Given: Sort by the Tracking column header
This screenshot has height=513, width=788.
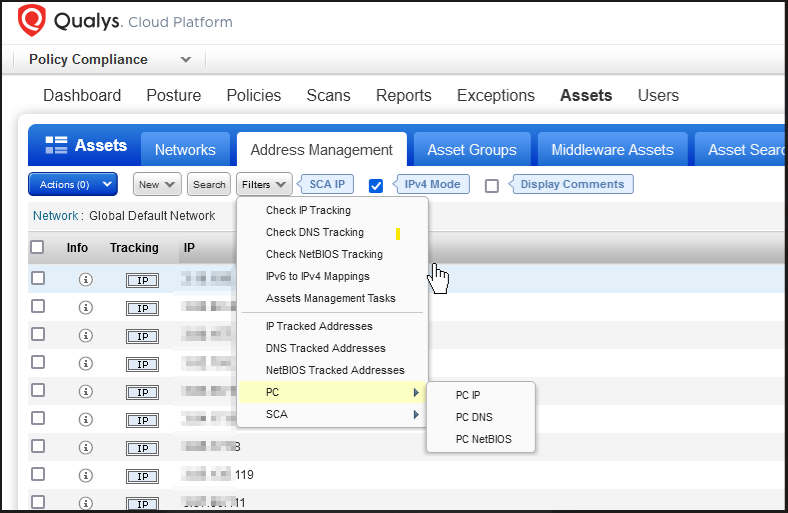Looking at the screenshot, I should point(134,247).
